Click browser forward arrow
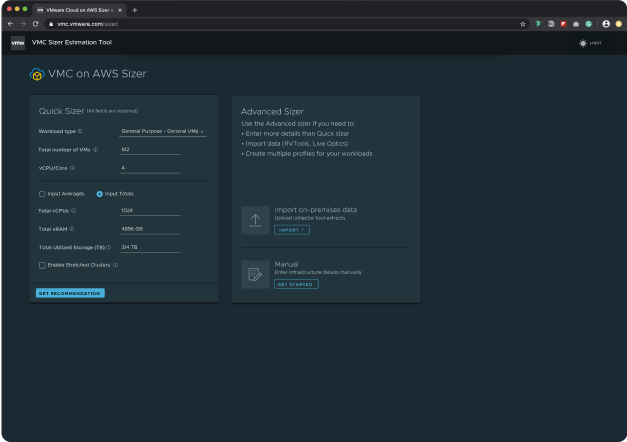The width and height of the screenshot is (627, 442). [23, 24]
